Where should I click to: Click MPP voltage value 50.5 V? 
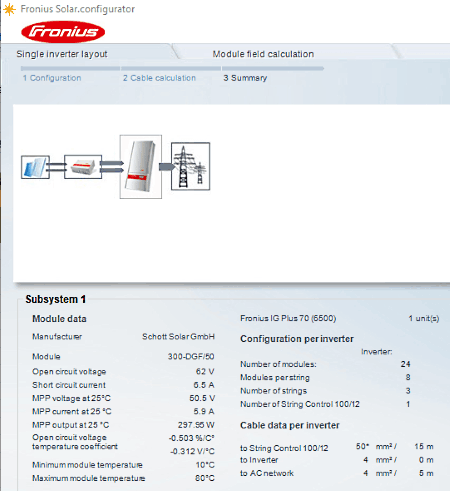[x=202, y=398]
